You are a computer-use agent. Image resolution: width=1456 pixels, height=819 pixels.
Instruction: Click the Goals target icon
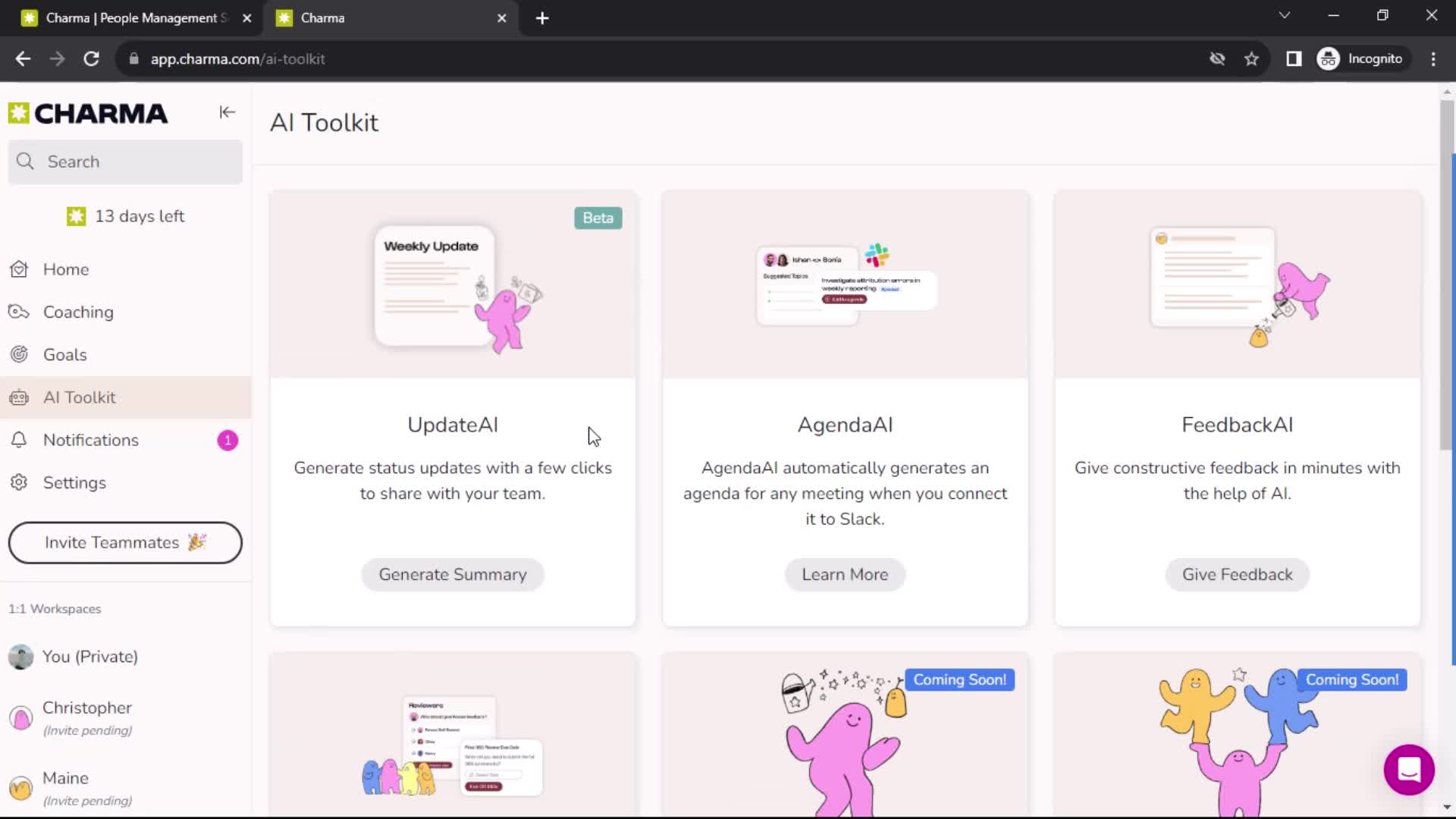[19, 354]
